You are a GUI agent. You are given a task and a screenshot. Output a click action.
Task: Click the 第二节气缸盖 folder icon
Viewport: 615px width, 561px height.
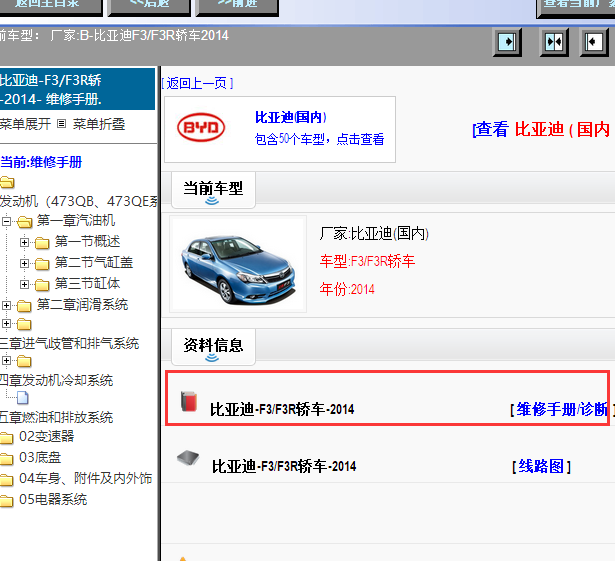click(42, 264)
